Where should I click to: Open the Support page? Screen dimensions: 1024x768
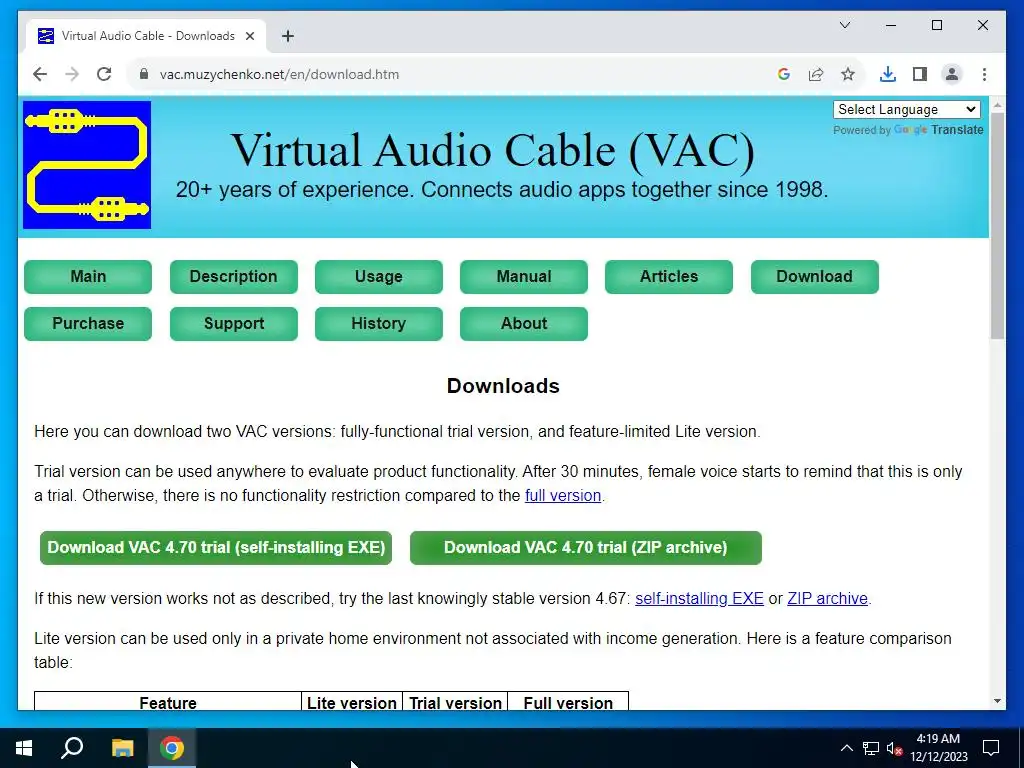point(234,323)
